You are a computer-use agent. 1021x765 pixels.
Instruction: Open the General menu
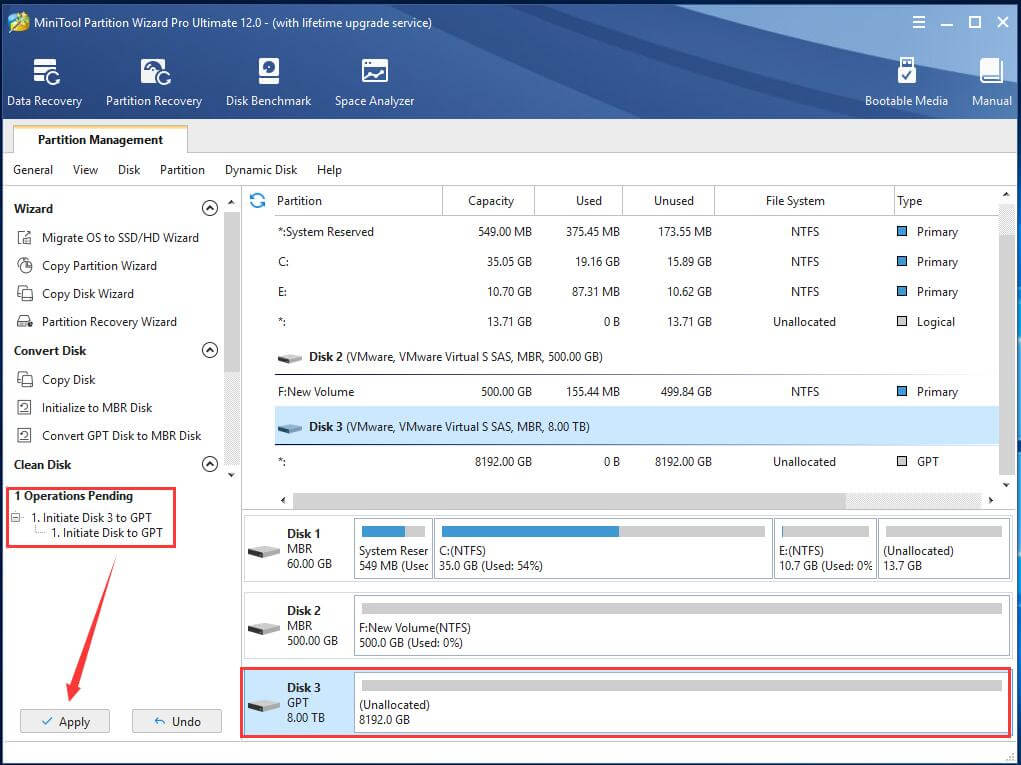pos(33,170)
